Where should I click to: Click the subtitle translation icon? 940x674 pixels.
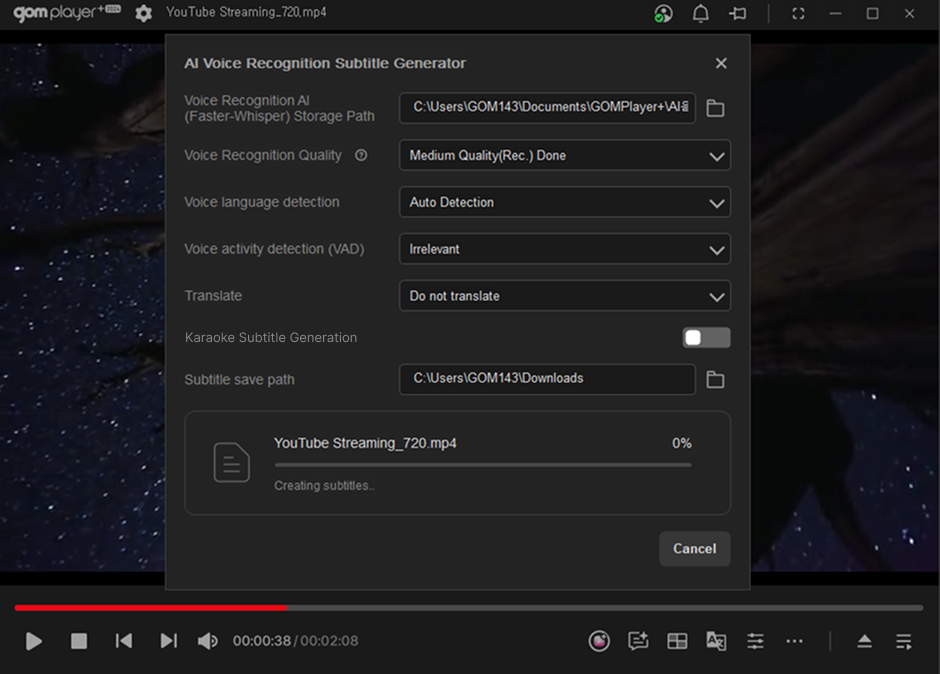[x=716, y=641]
